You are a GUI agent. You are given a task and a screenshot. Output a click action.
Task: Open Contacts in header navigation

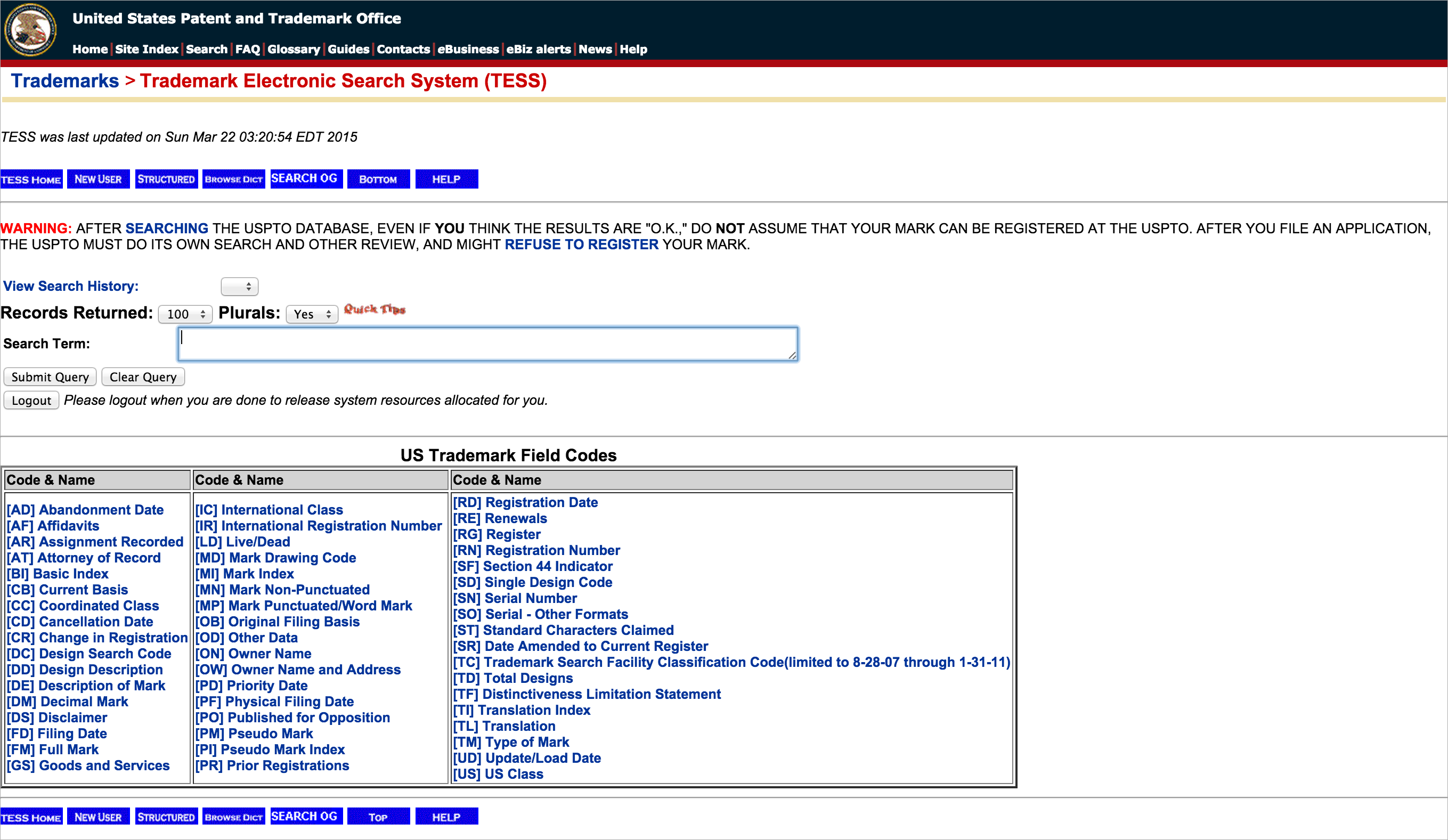(403, 50)
